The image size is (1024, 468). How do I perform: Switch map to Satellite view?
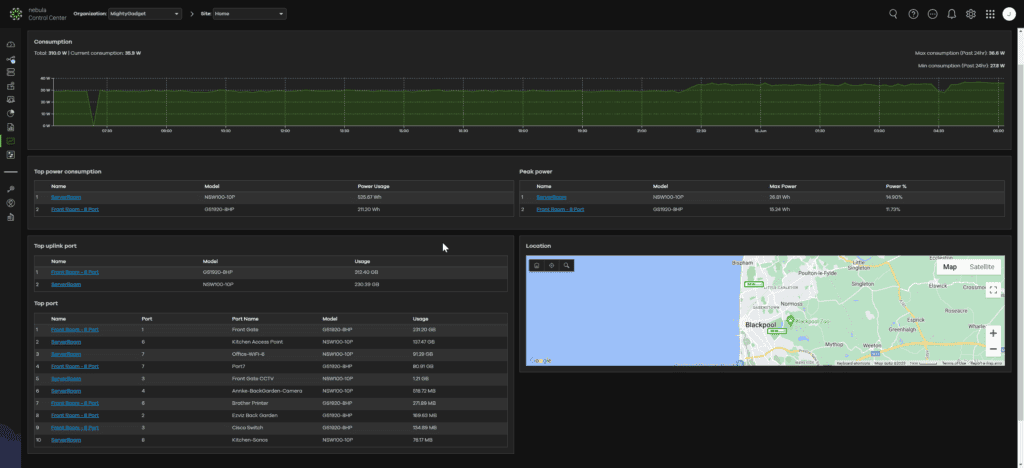981,267
